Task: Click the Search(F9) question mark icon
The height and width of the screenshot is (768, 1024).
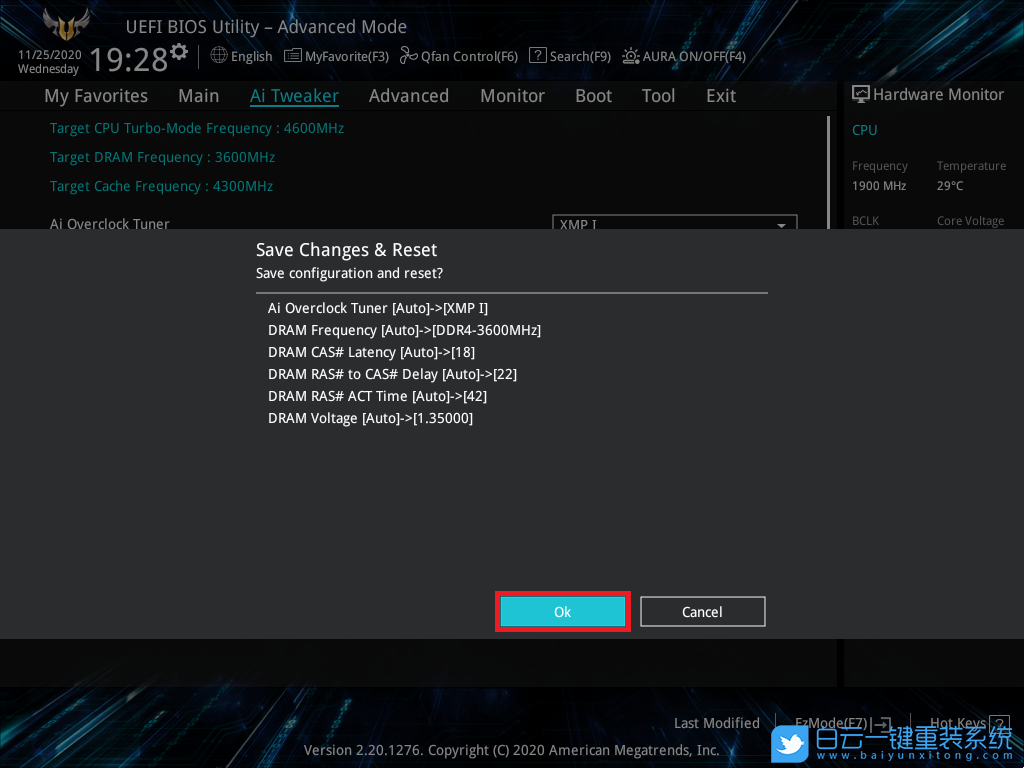Action: tap(538, 56)
